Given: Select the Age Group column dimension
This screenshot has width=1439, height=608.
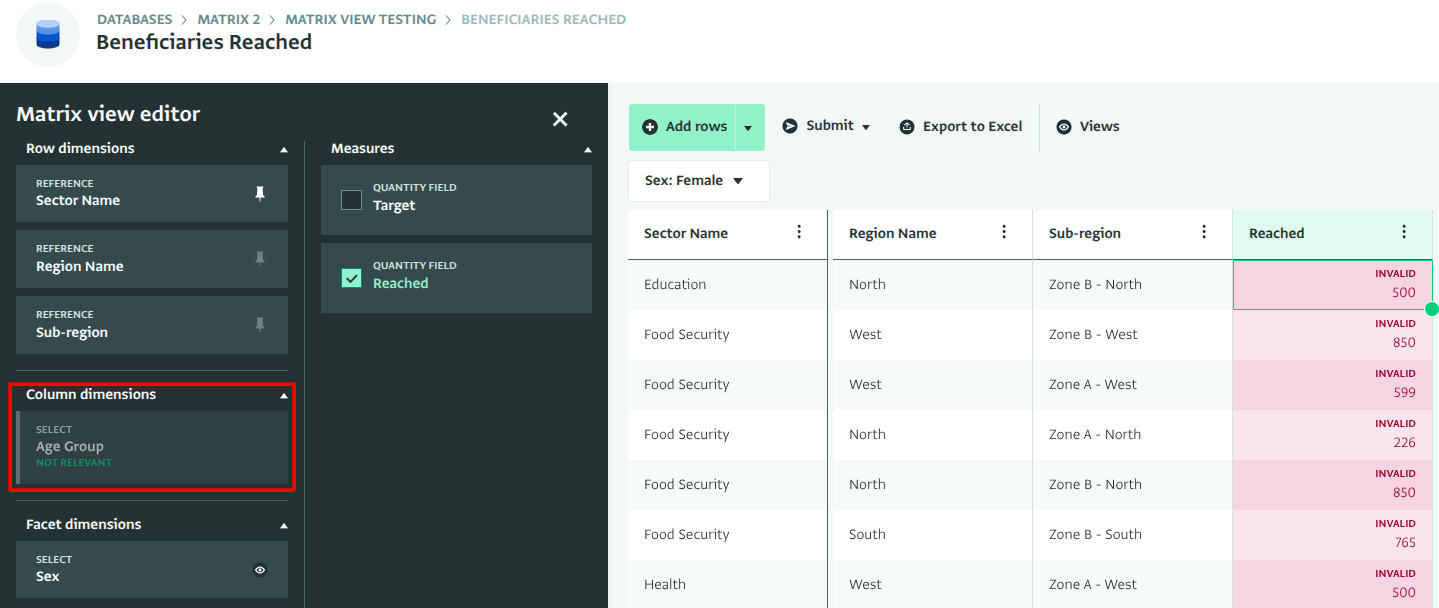Looking at the screenshot, I should (x=152, y=447).
